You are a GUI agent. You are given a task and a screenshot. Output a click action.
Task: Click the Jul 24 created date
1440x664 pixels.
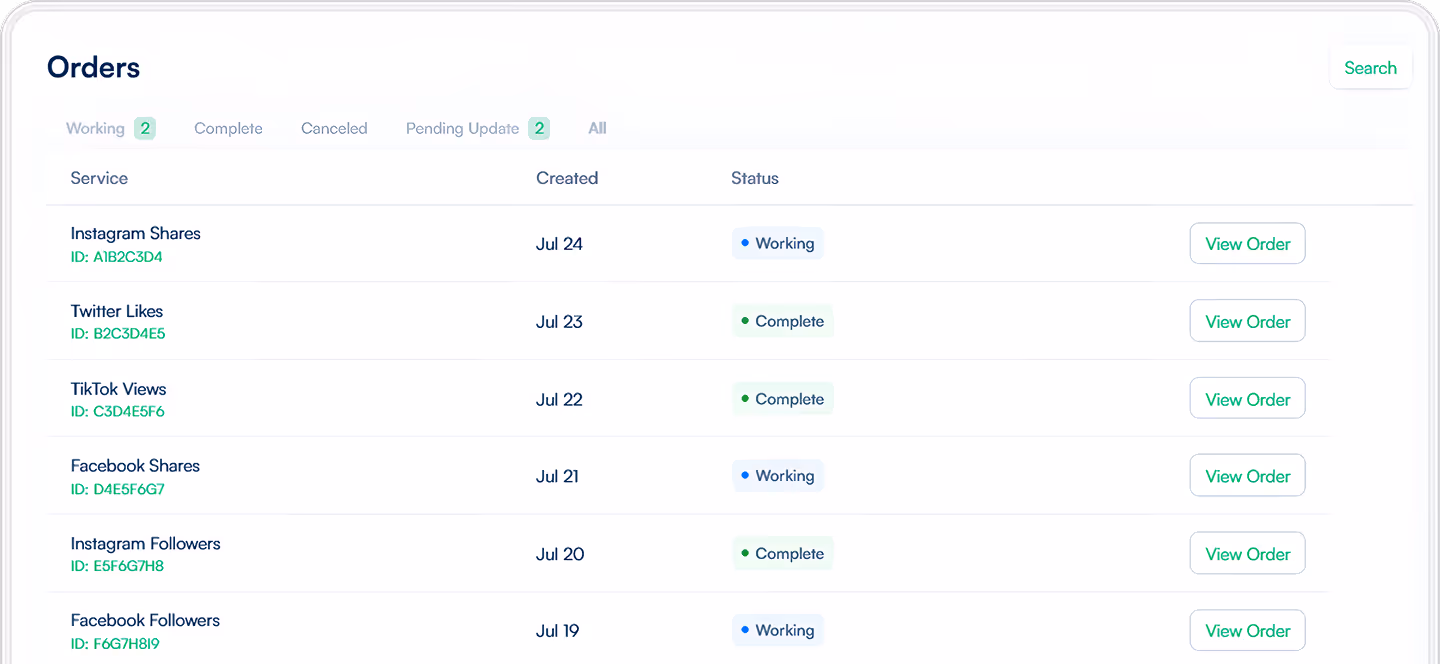pos(559,244)
